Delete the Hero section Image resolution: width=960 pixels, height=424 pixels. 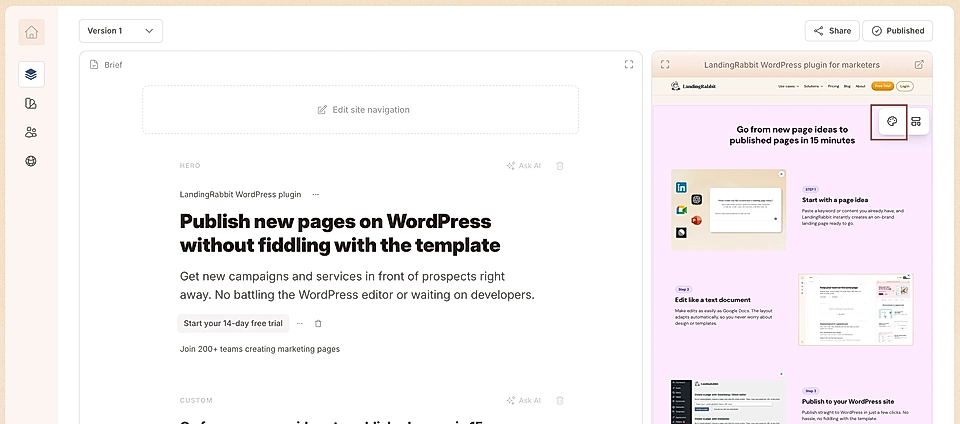click(x=560, y=165)
